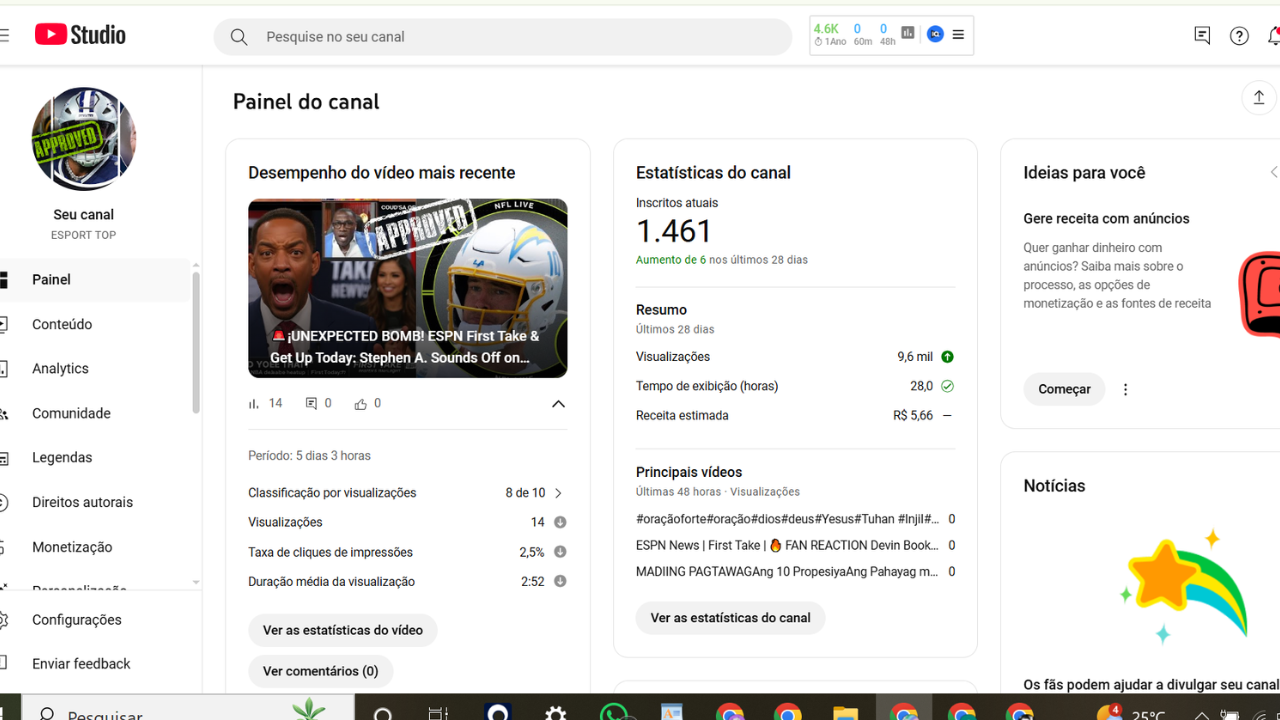Click the Task View icon in taskbar

438,713
